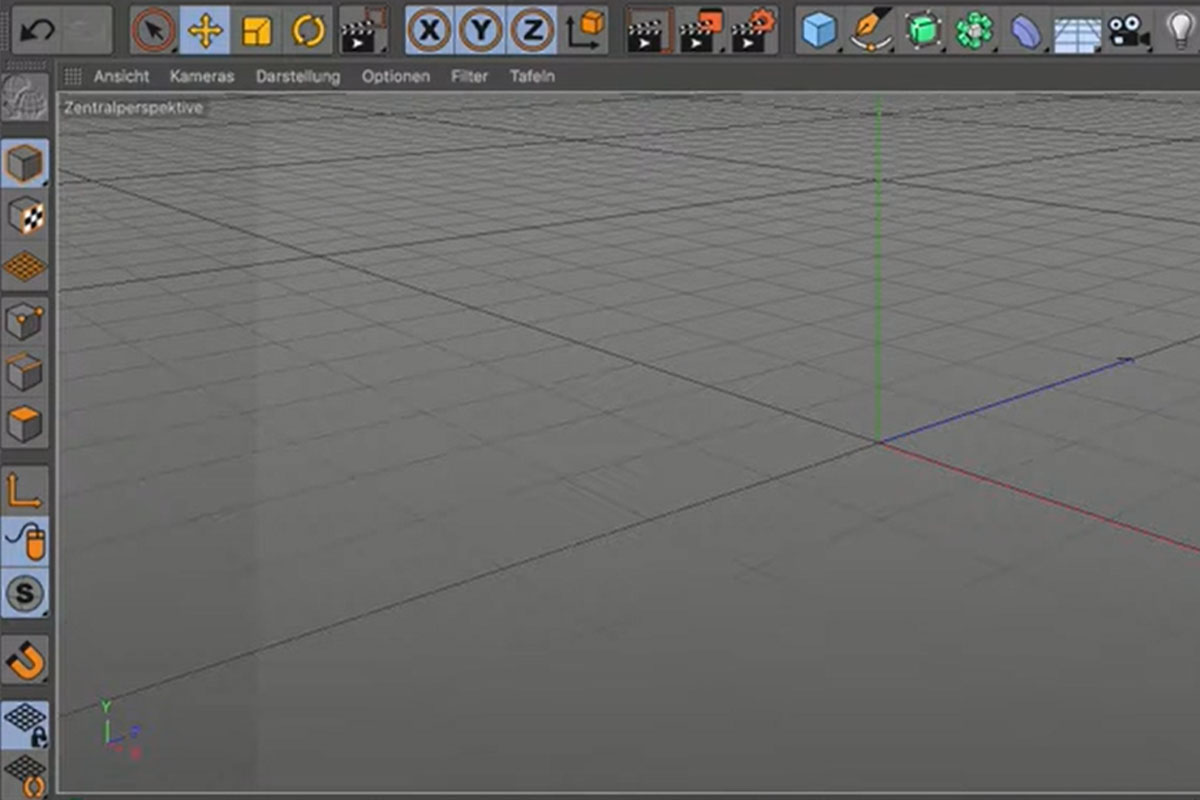
Task: Click the greyed-out Redo button
Action: pos(87,30)
